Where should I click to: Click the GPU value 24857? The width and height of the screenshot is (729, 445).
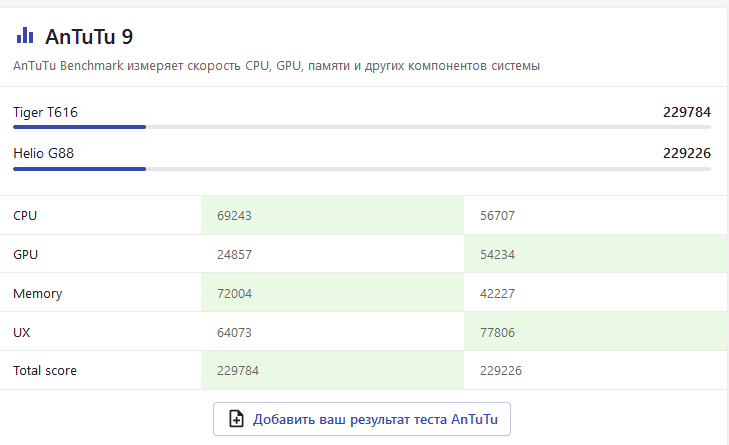point(234,254)
